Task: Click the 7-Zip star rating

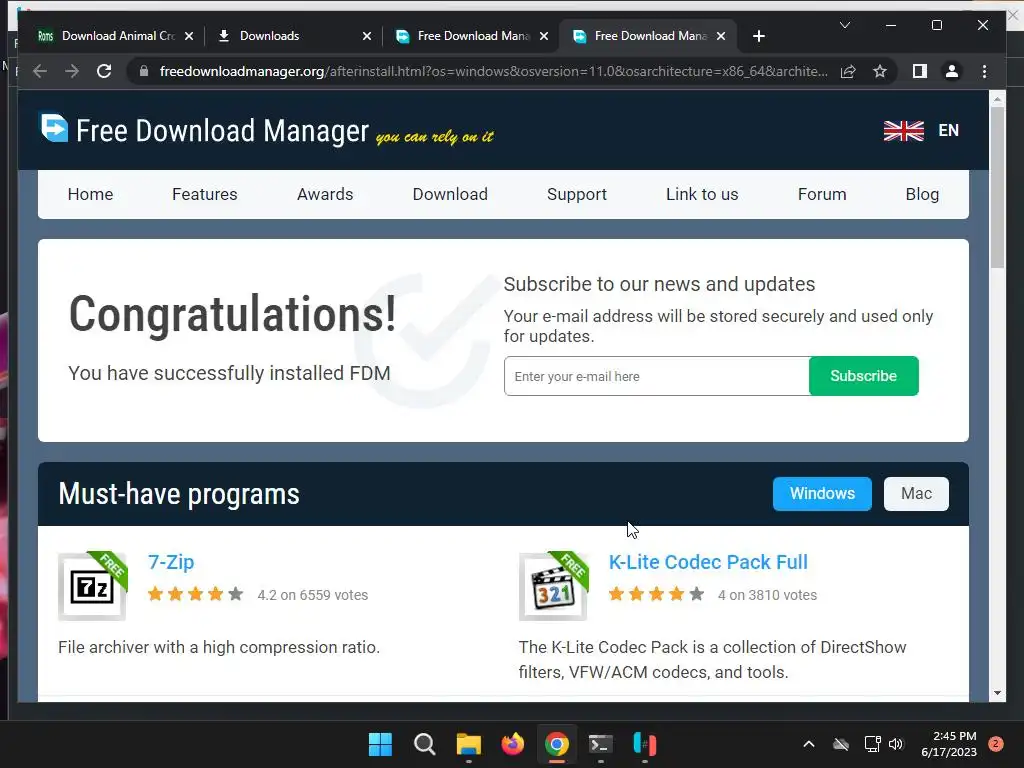Action: [x=195, y=594]
